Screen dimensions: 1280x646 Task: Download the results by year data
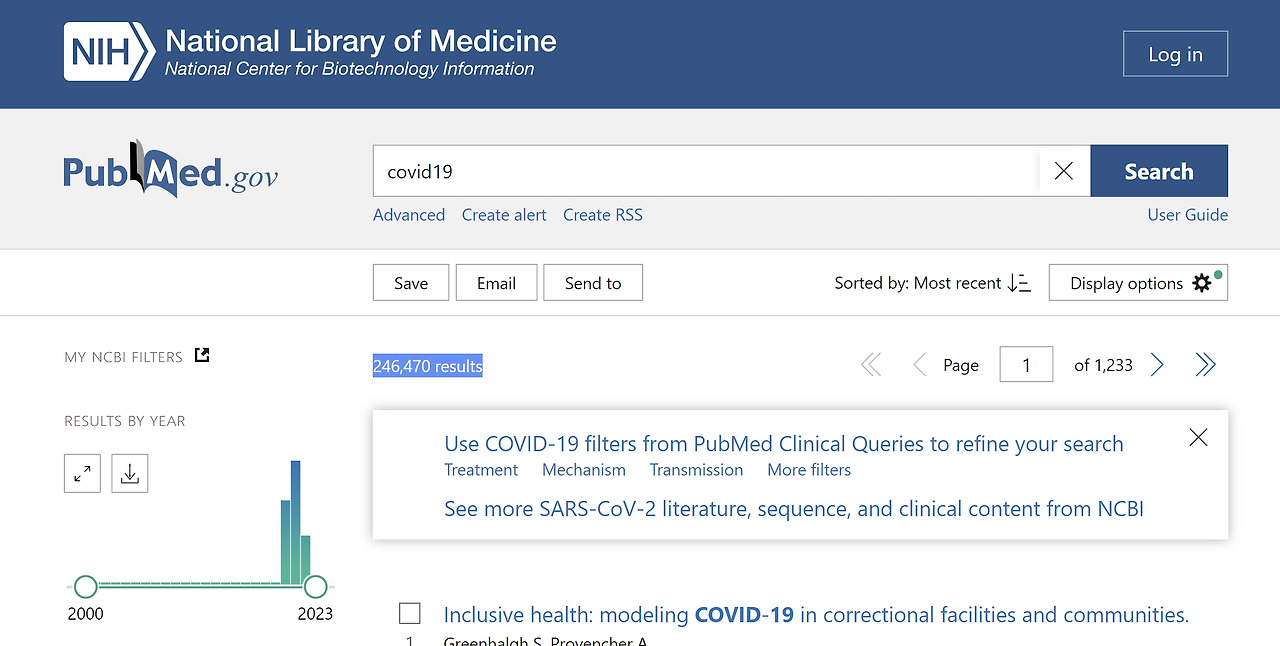130,474
